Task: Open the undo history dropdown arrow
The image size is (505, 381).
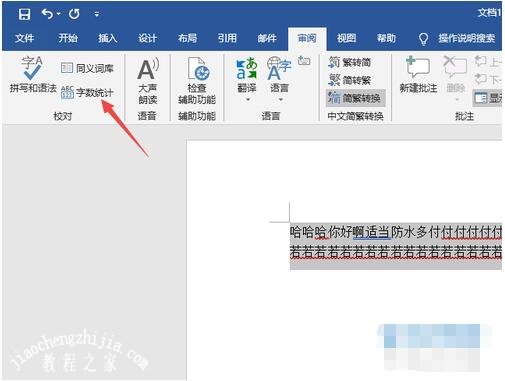Action: point(59,14)
